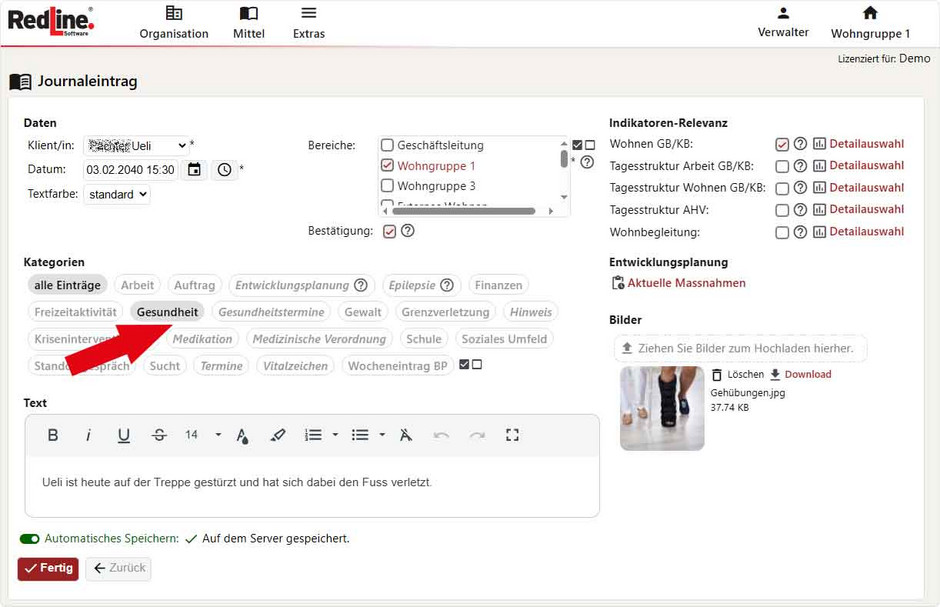Open the Textfarbe standard dropdown

point(117,194)
